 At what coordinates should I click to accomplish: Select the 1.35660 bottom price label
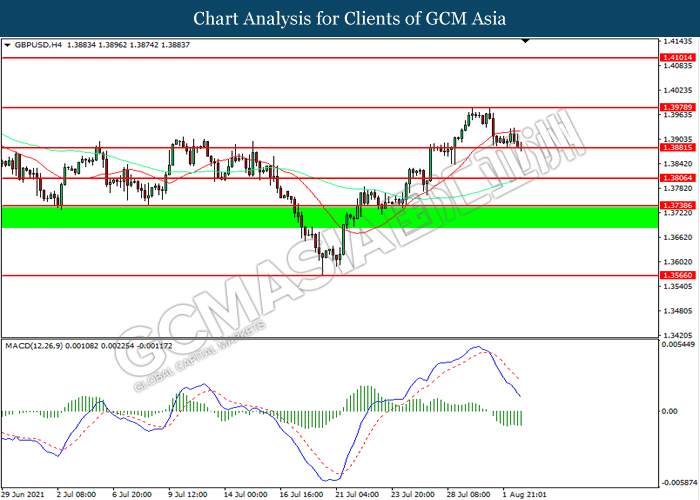coord(677,275)
